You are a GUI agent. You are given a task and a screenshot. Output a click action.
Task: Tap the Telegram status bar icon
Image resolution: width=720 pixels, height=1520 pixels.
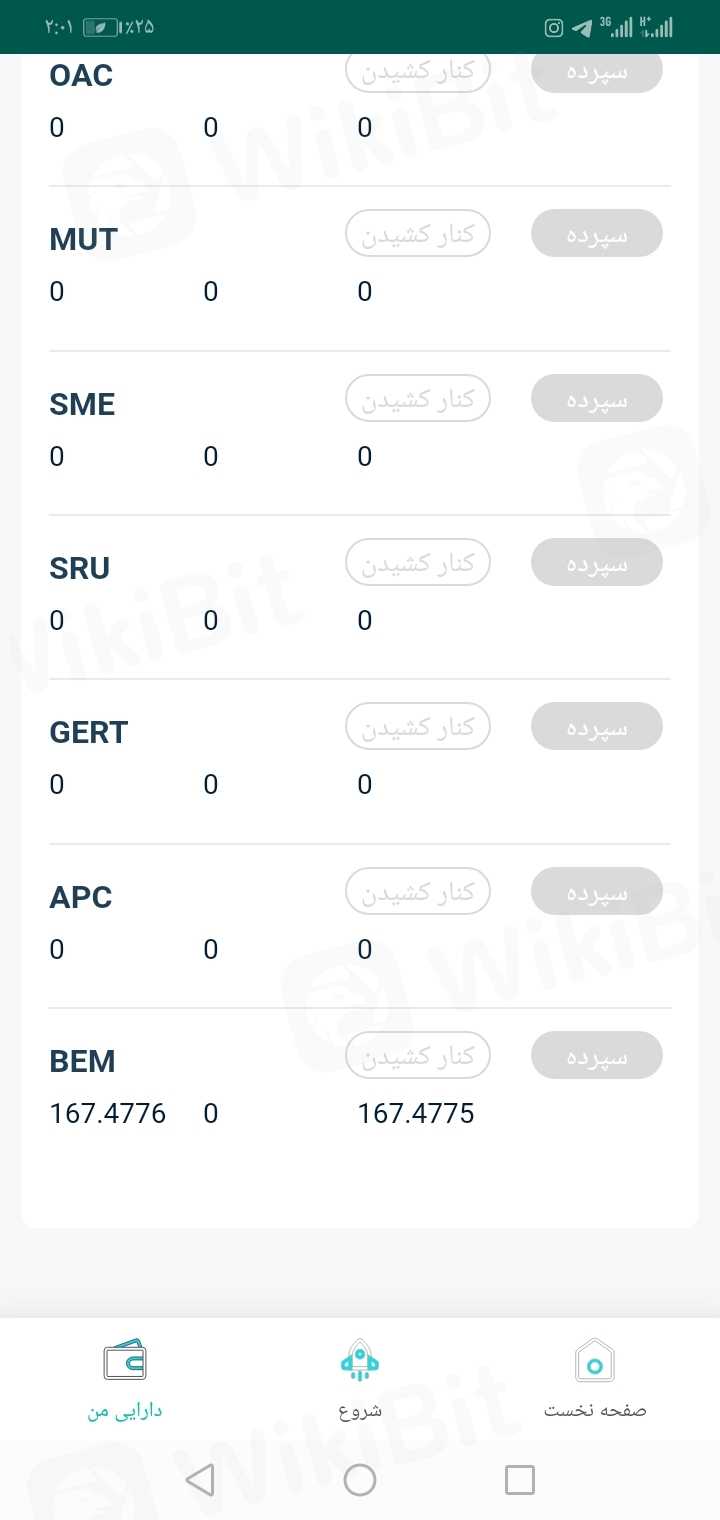(x=582, y=28)
